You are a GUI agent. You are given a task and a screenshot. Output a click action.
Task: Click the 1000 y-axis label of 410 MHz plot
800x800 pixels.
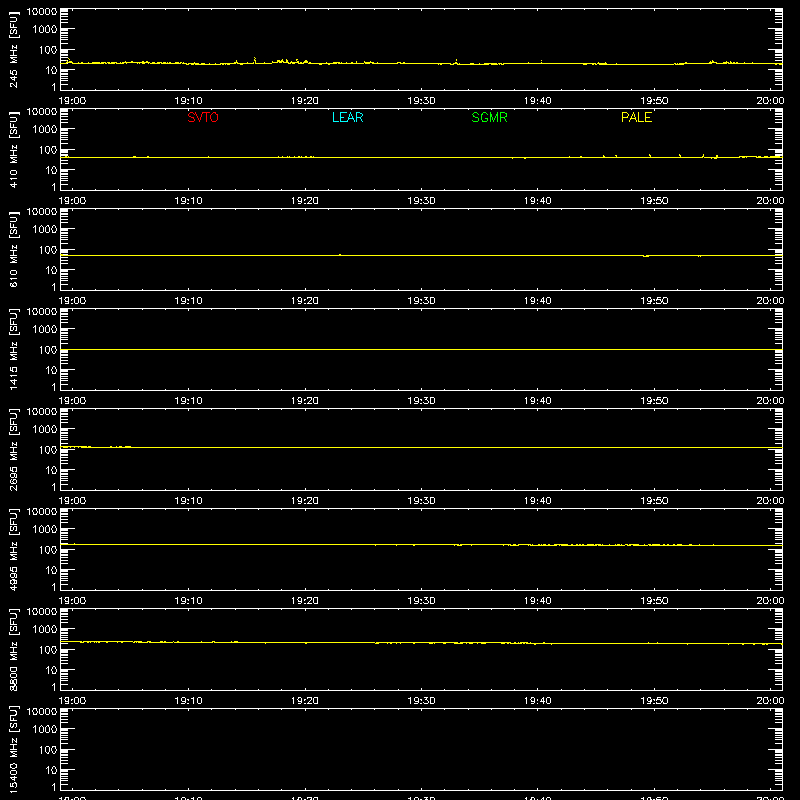[45, 130]
